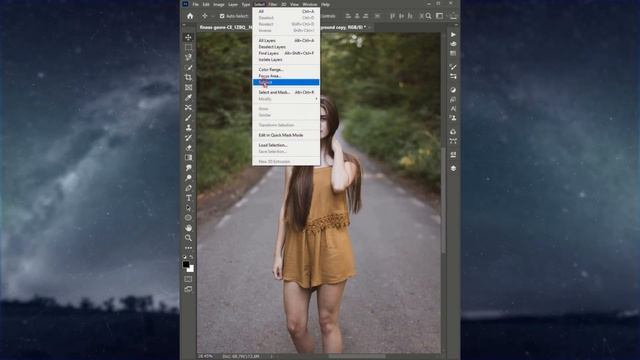The image size is (640, 360).
Task: Choose highlighted Subject in Select menu
Action: click(x=286, y=82)
